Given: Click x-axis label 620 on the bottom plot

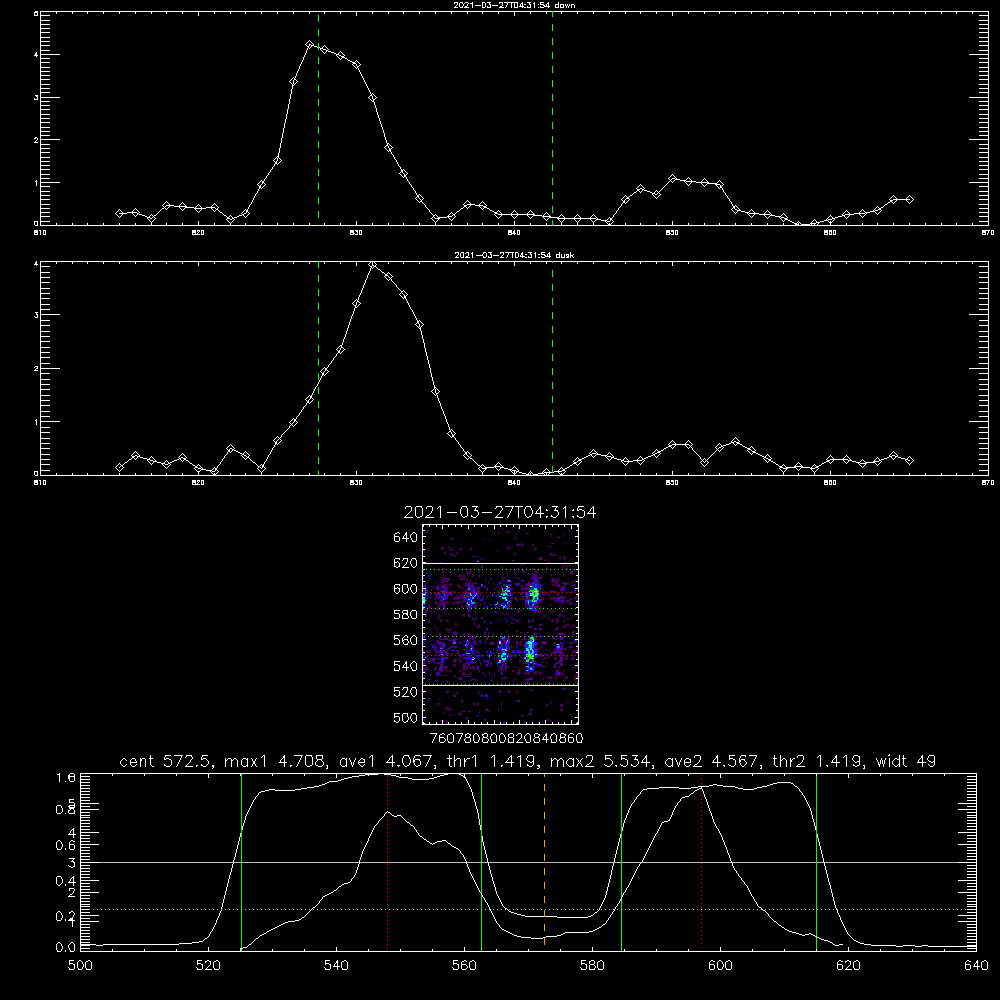Looking at the screenshot, I should 848,966.
